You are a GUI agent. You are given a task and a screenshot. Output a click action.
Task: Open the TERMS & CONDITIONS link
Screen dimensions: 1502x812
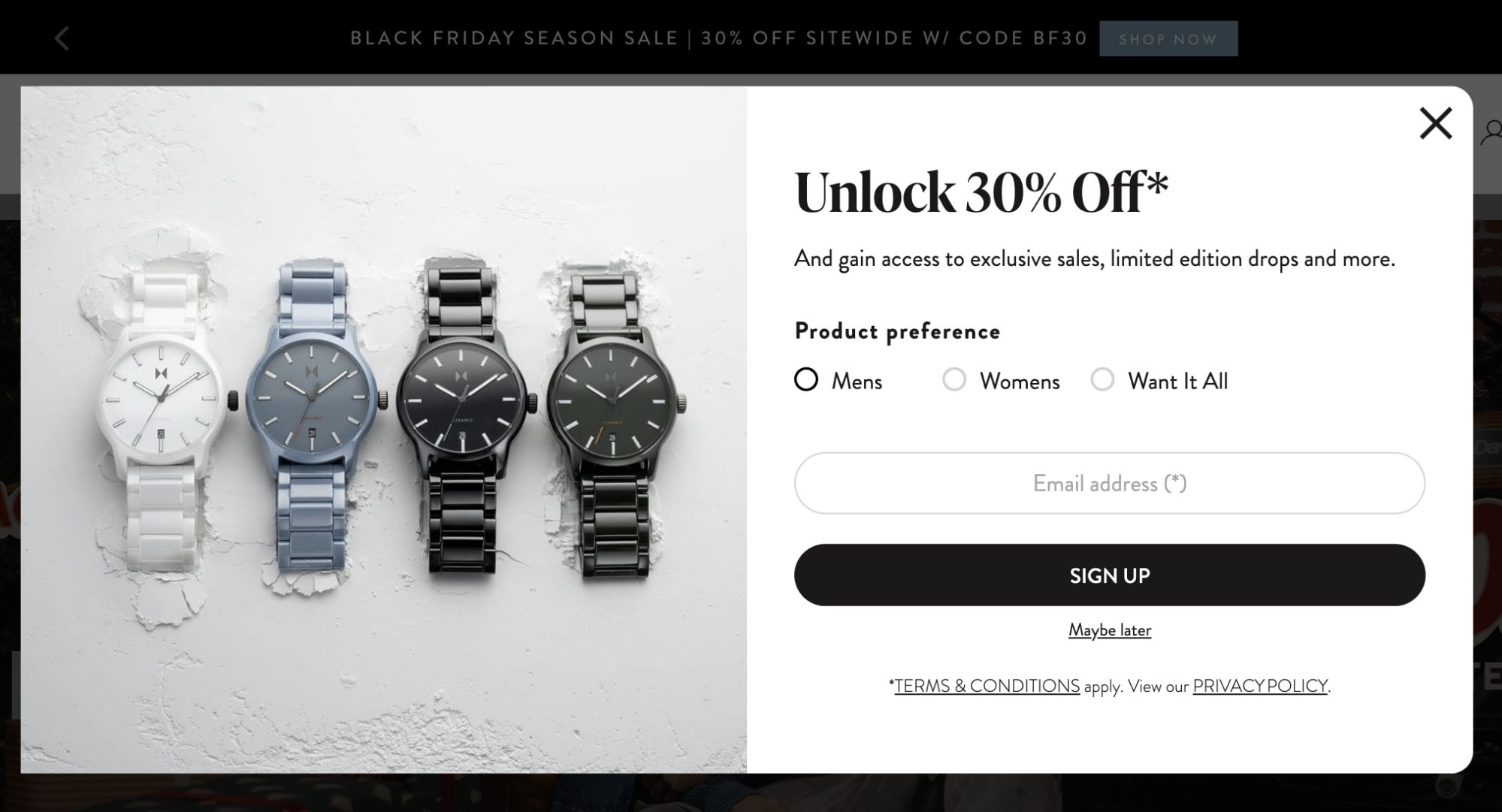coord(985,686)
